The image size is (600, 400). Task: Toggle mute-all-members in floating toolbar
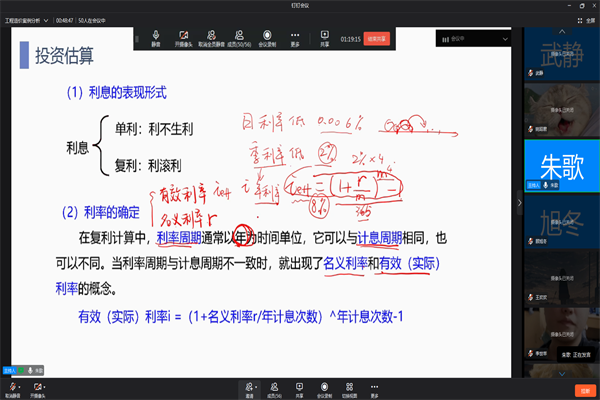point(211,39)
